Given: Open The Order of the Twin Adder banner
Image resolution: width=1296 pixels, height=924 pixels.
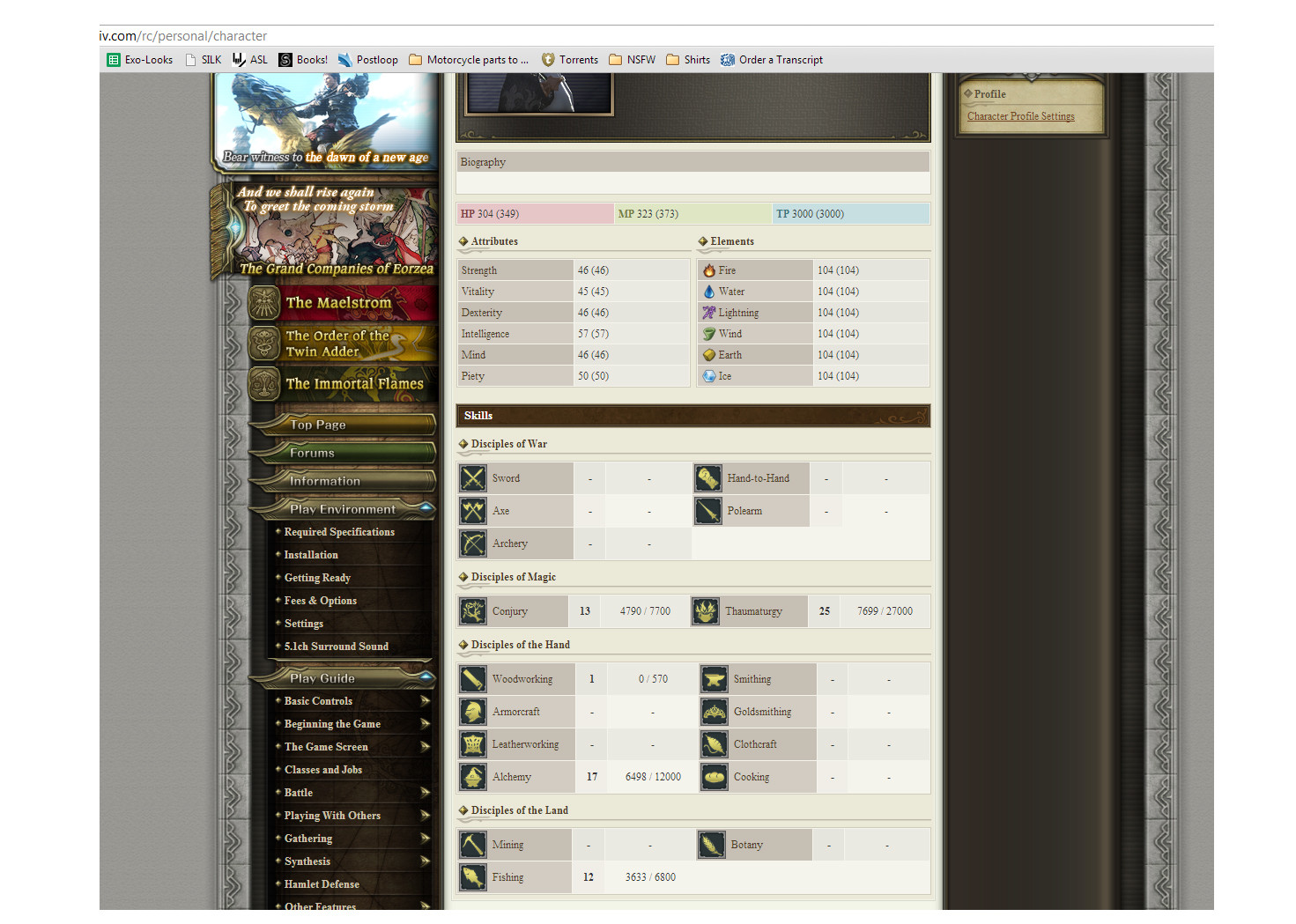Looking at the screenshot, I should [344, 344].
